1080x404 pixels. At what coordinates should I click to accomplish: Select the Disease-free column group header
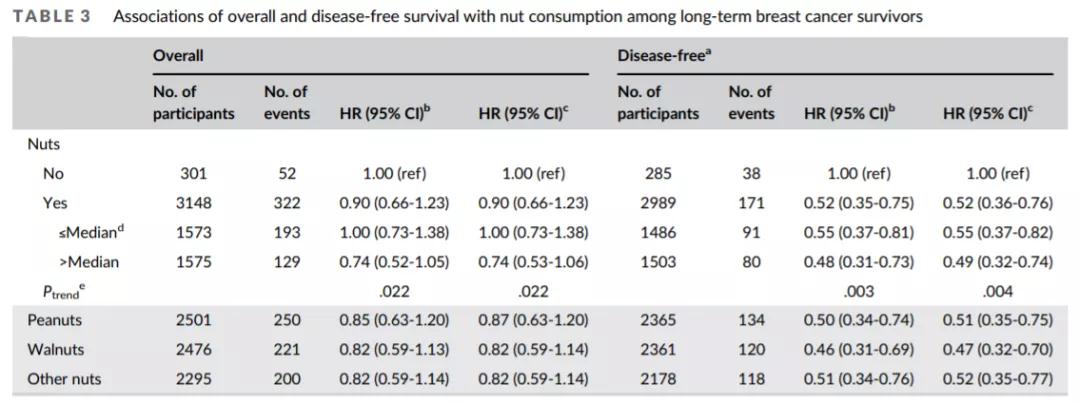[x=664, y=56]
